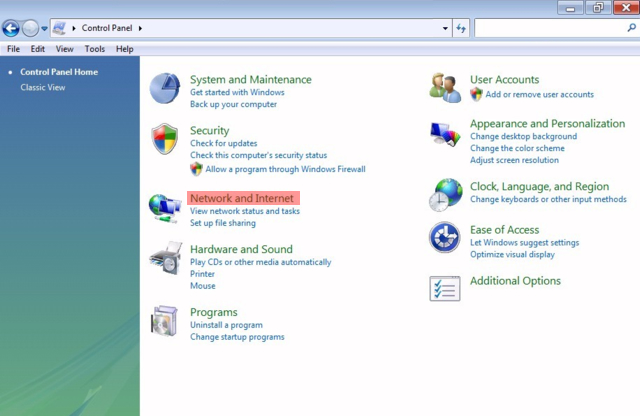Click the Hardware and Sound printer icon

coord(166,258)
